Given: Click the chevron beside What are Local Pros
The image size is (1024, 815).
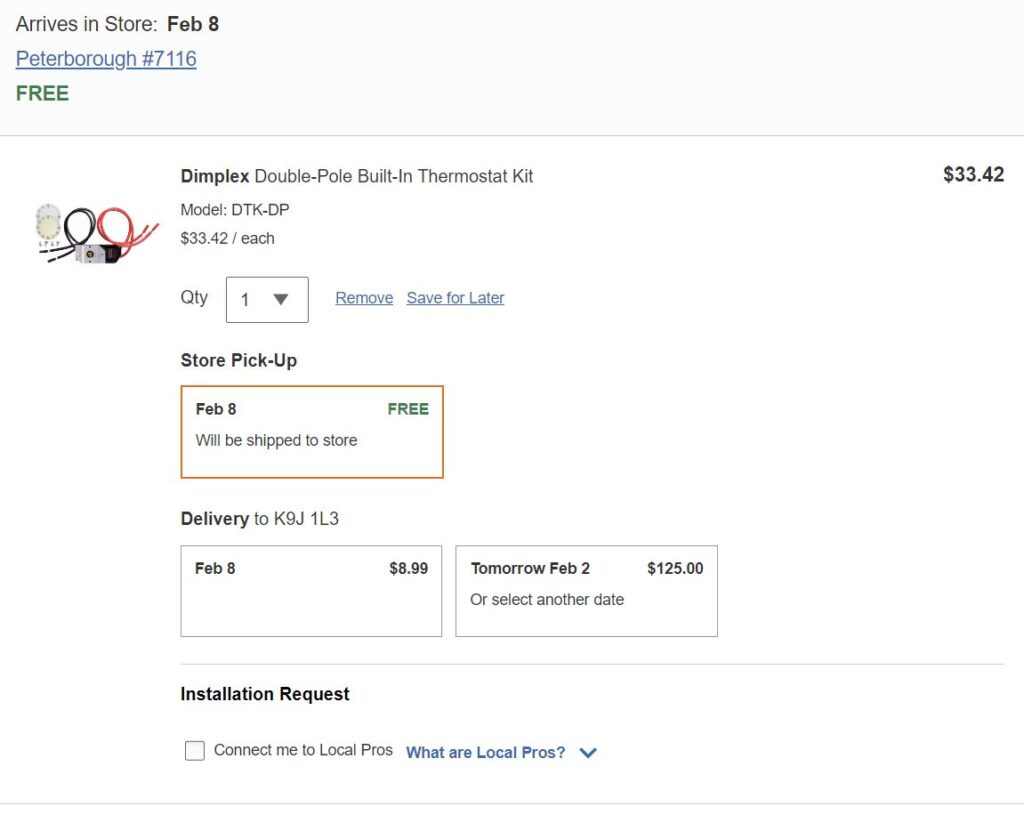Looking at the screenshot, I should point(588,752).
